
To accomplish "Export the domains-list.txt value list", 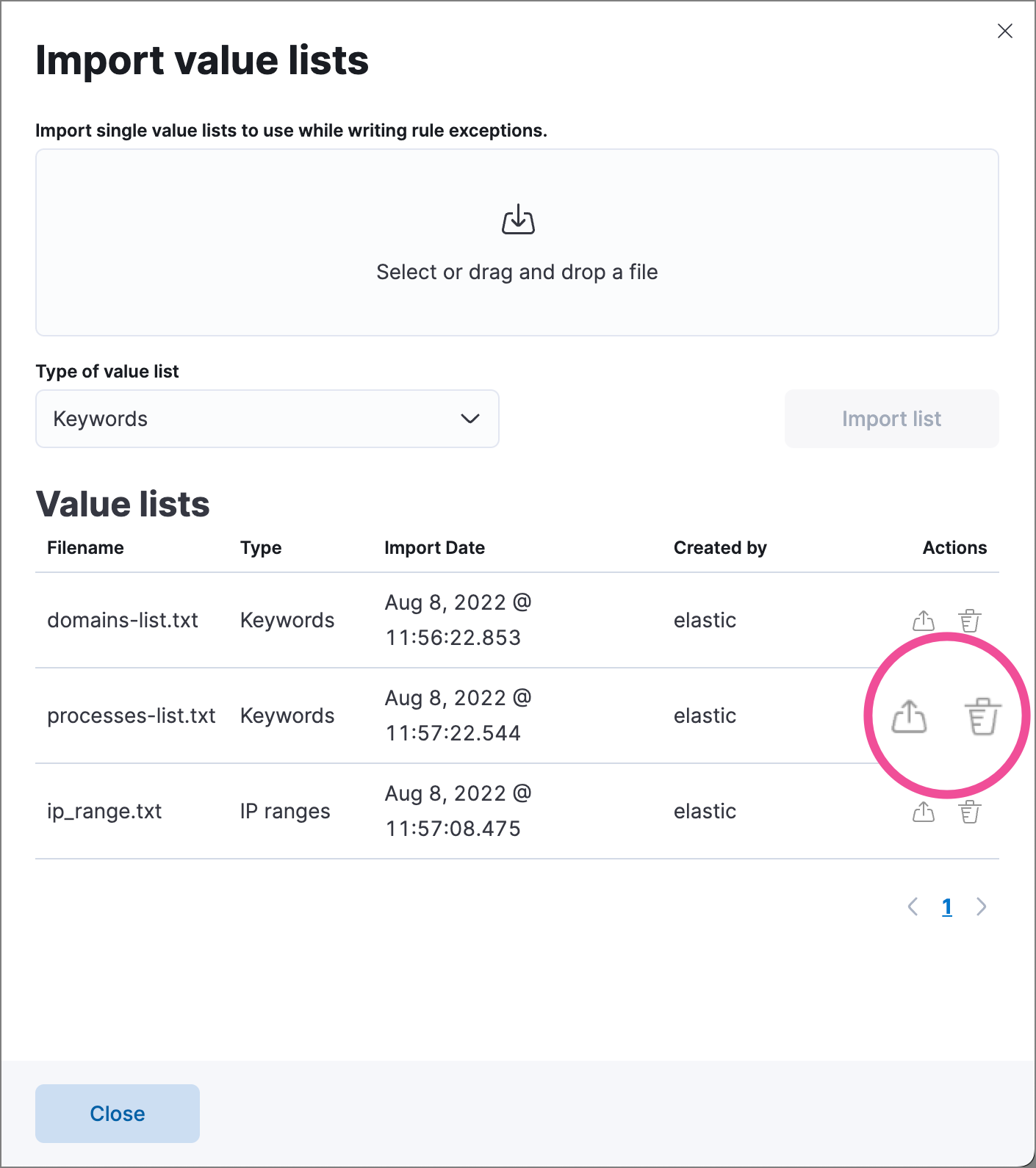I will (x=923, y=621).
